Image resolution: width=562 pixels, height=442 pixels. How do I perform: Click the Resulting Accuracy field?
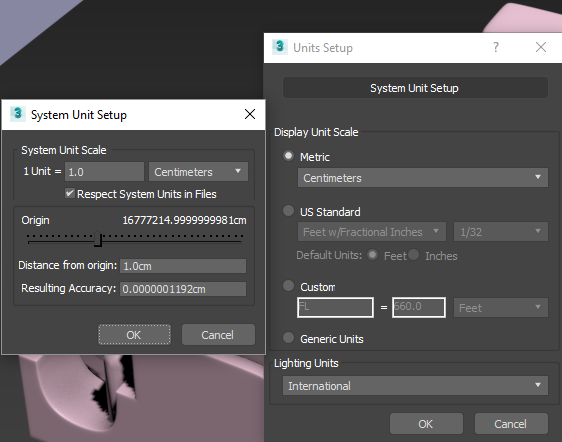183,289
